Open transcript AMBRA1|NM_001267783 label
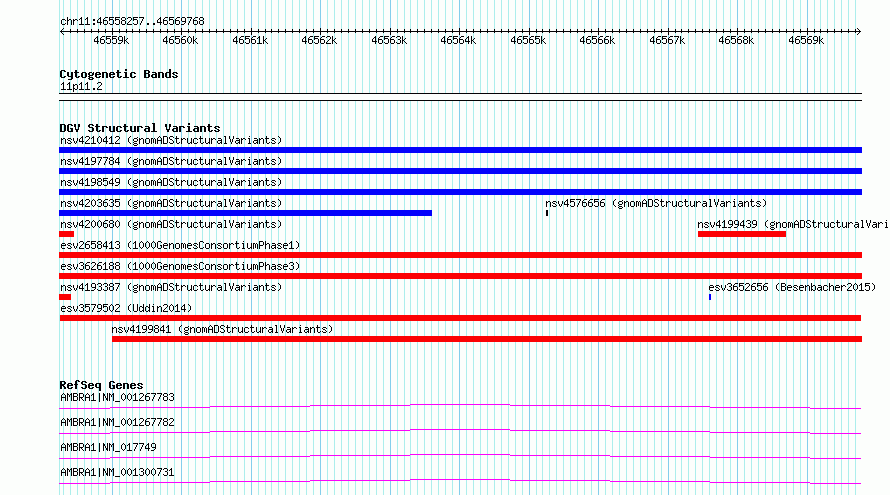Image resolution: width=890 pixels, height=495 pixels. 117,397
